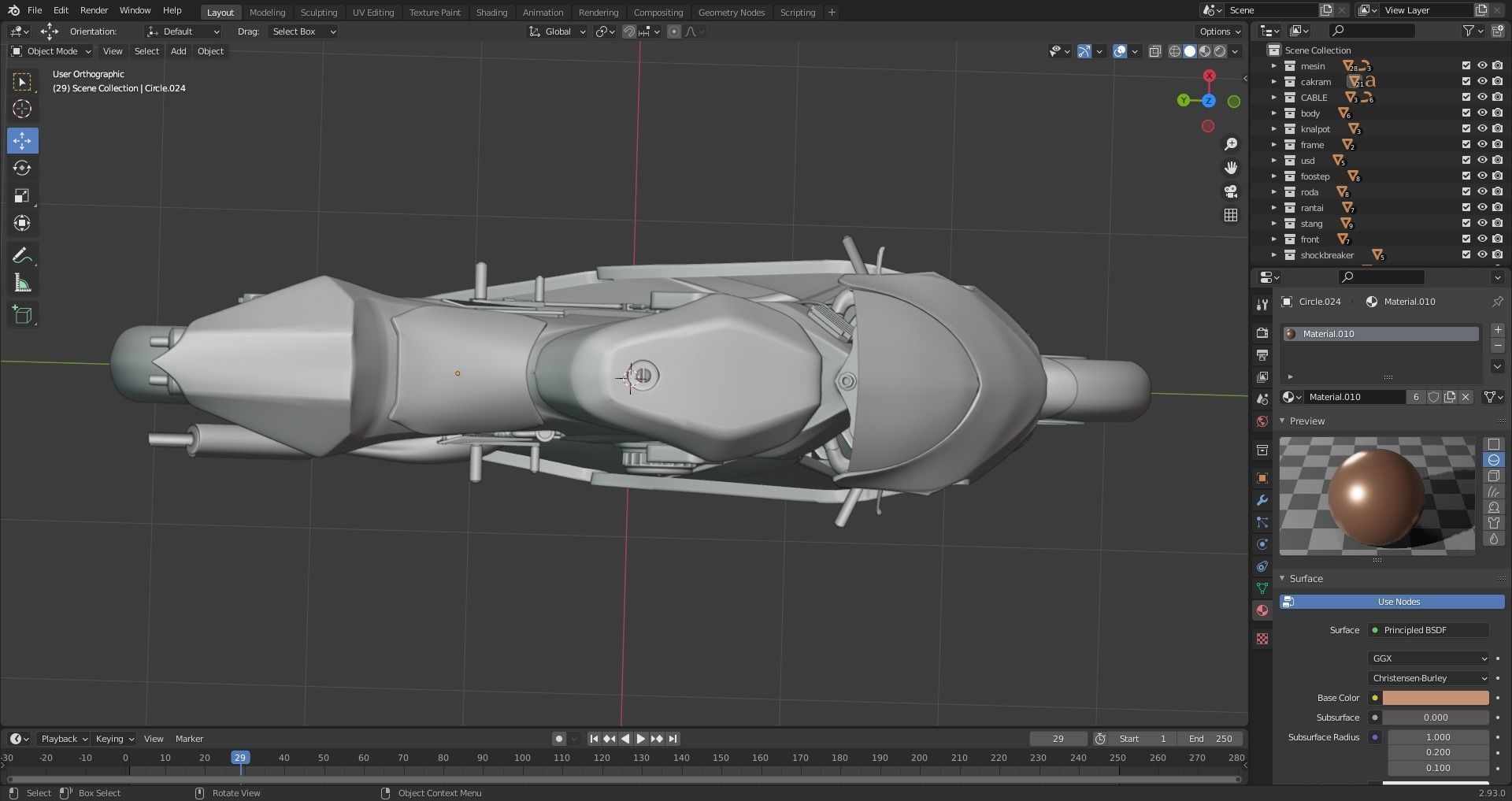Toggle viewport overlays
Image resolution: width=1512 pixels, height=801 pixels.
click(1120, 51)
